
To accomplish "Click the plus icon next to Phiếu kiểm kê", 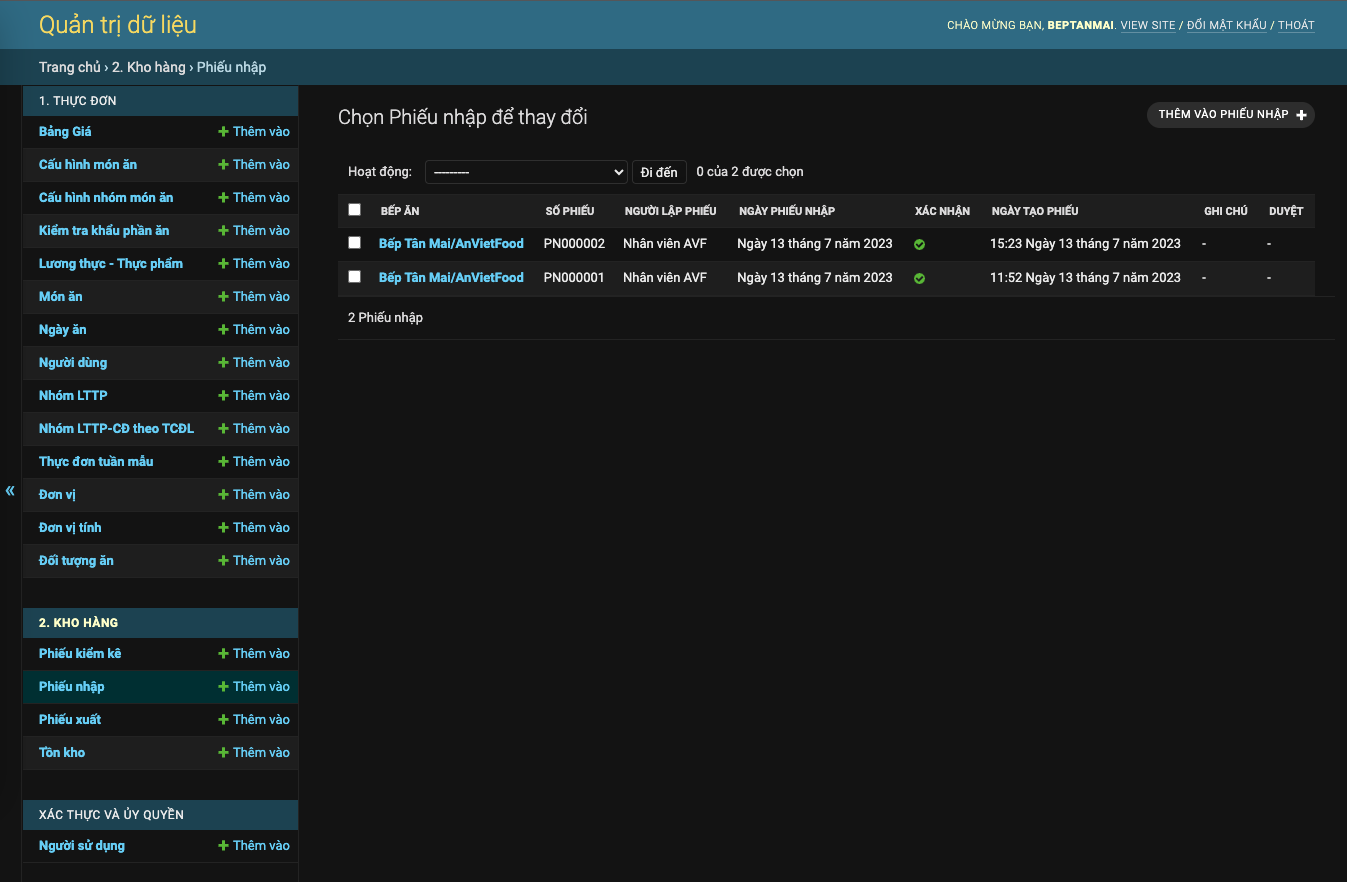I will pos(221,653).
